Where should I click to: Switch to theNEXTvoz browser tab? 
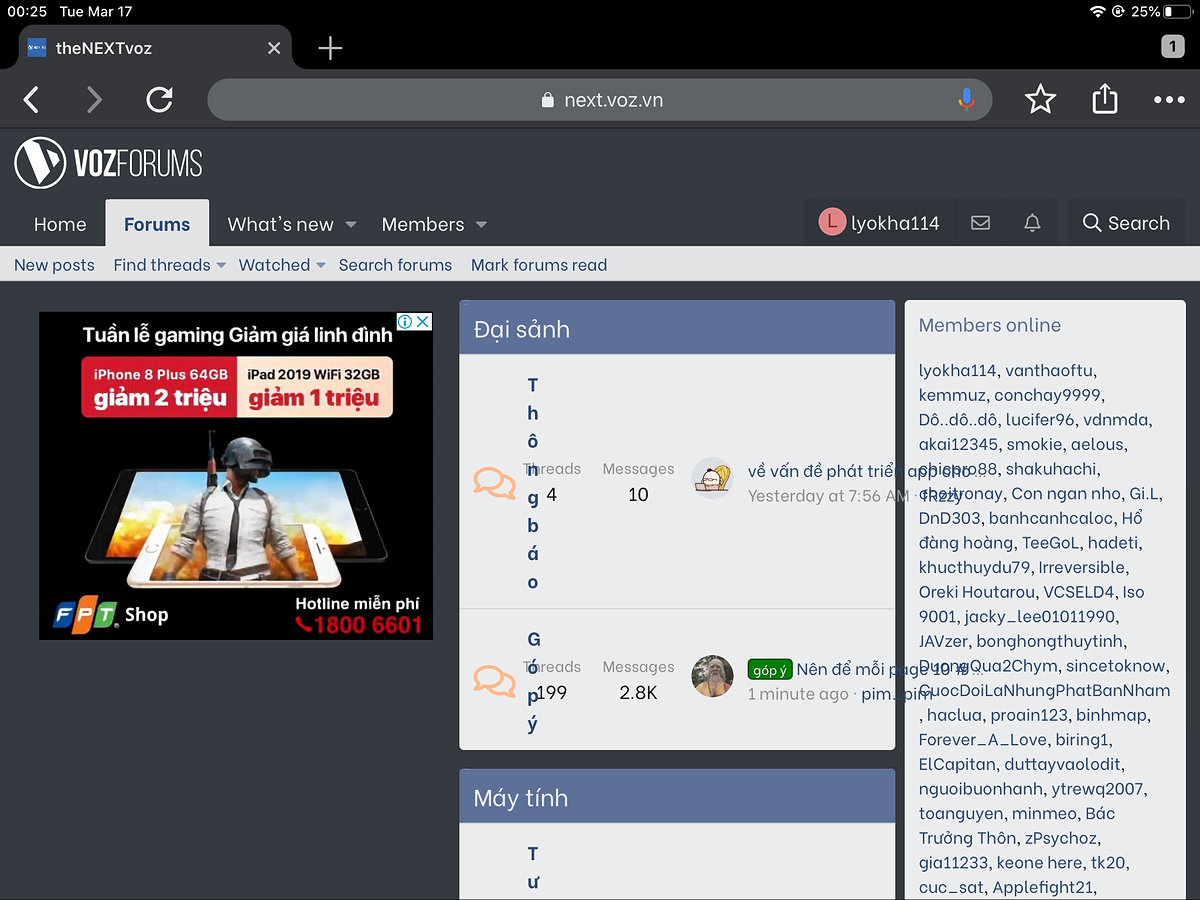coord(155,48)
